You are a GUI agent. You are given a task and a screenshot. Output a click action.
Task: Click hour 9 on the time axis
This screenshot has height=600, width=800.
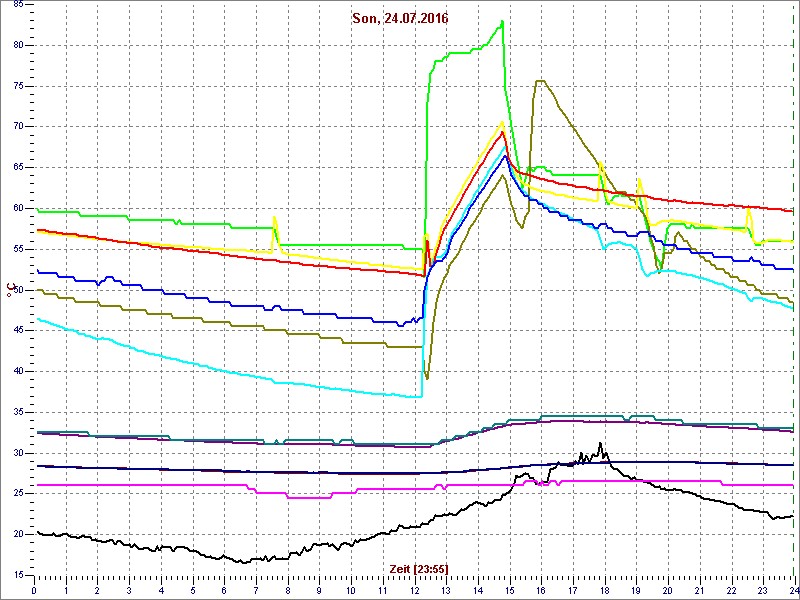click(x=319, y=591)
